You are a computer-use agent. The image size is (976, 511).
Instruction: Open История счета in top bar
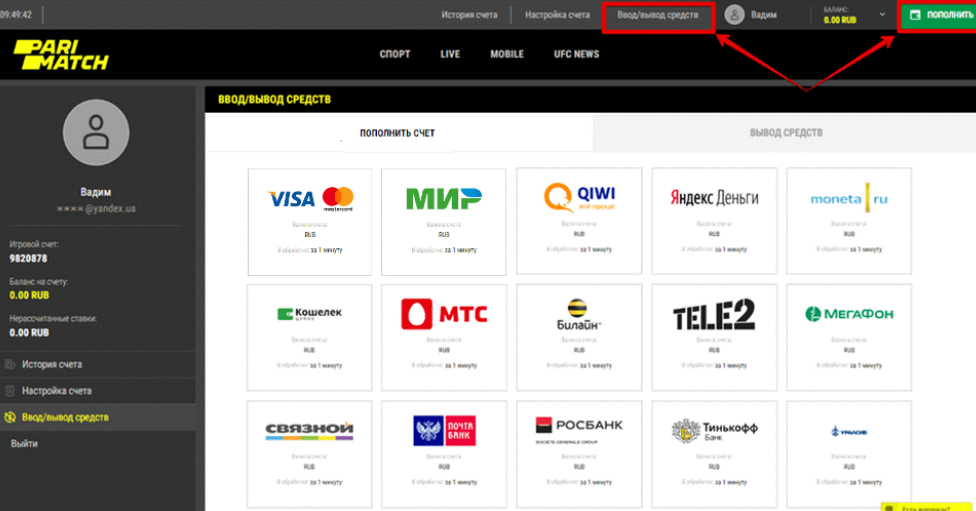[x=469, y=15]
